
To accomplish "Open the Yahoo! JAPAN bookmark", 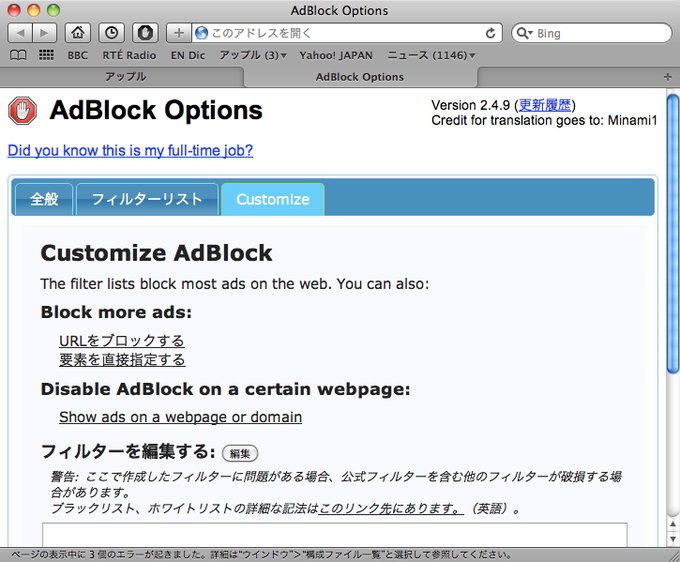I will click(x=336, y=56).
